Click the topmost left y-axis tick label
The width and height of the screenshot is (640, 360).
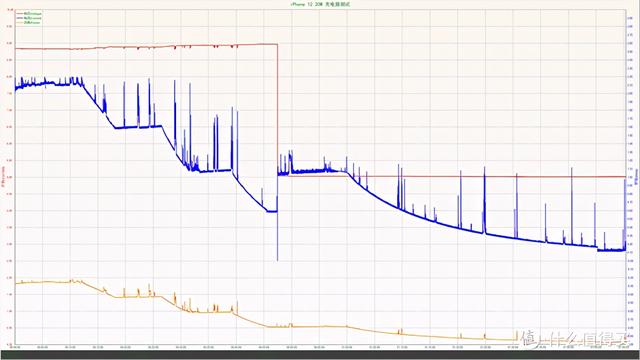(x=9, y=9)
